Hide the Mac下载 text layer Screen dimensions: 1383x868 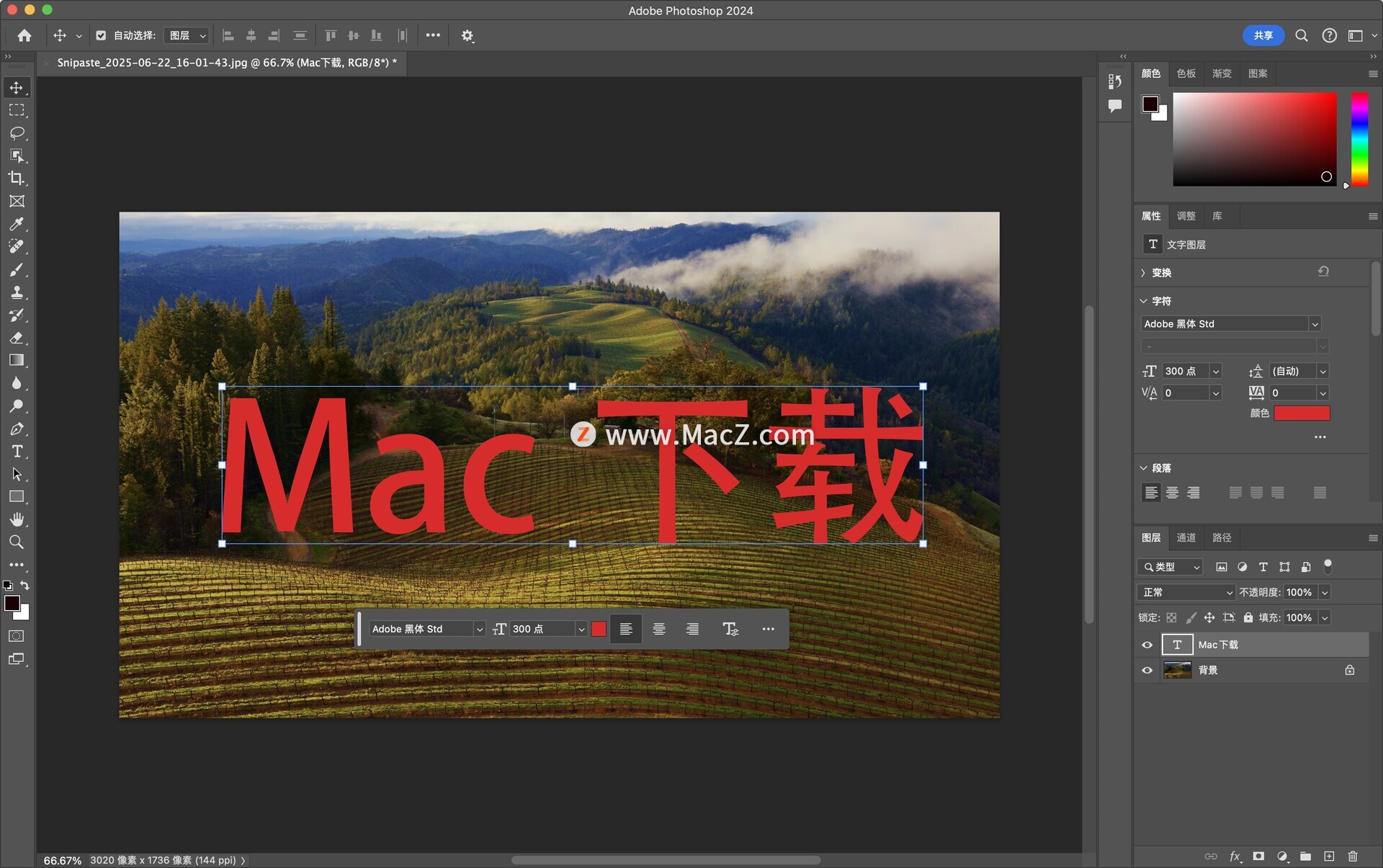pos(1147,645)
